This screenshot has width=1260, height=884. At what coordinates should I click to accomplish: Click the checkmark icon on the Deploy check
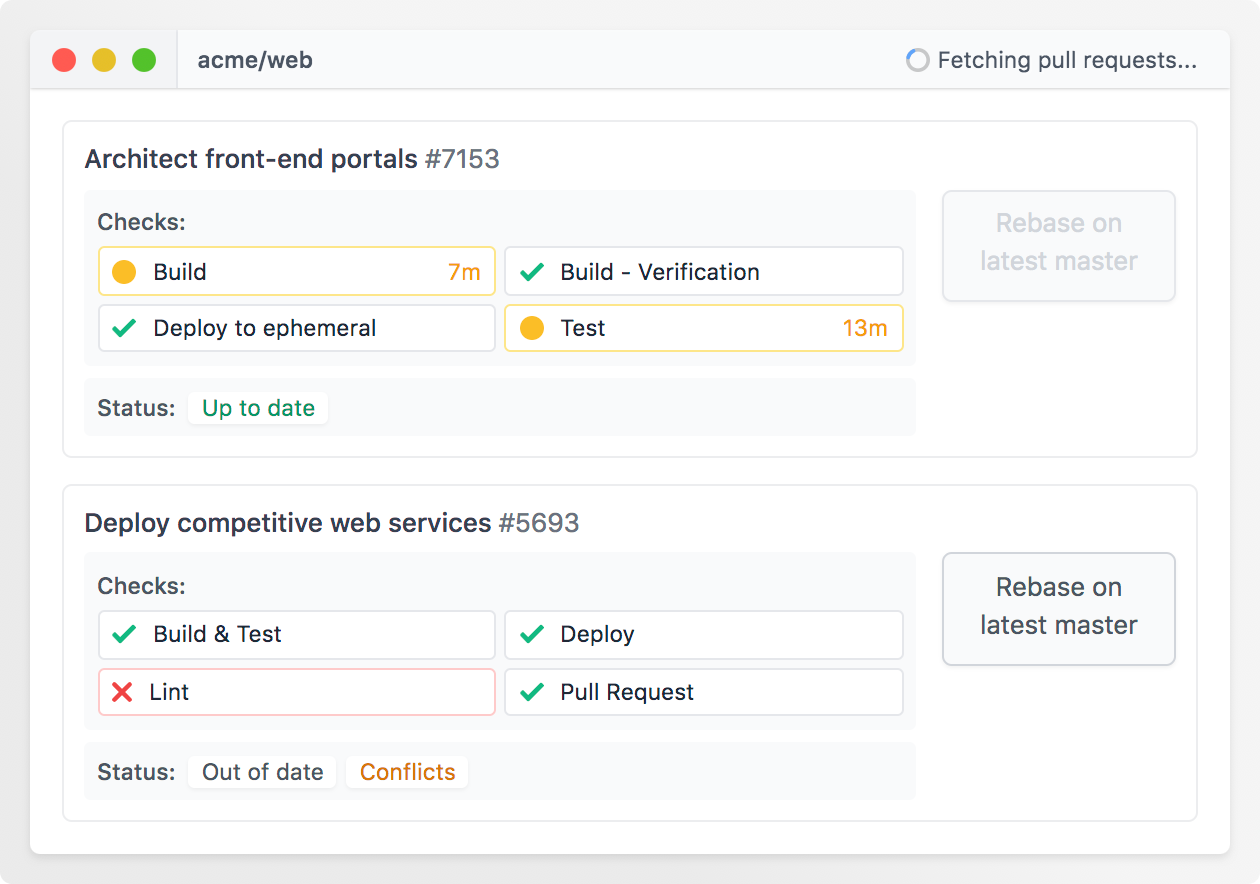532,634
